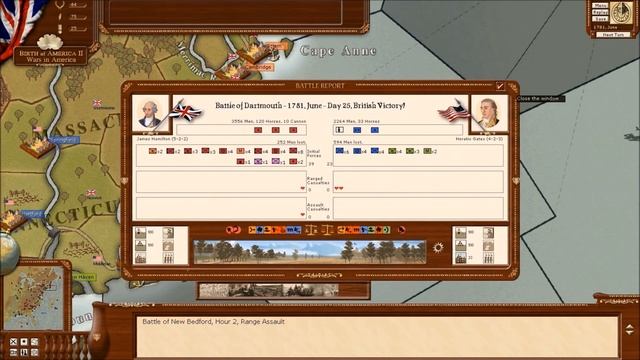Image resolution: width=640 pixels, height=360 pixels.
Task: Click the top-left filter icon in bottom-left grid
Action: coord(13,341)
